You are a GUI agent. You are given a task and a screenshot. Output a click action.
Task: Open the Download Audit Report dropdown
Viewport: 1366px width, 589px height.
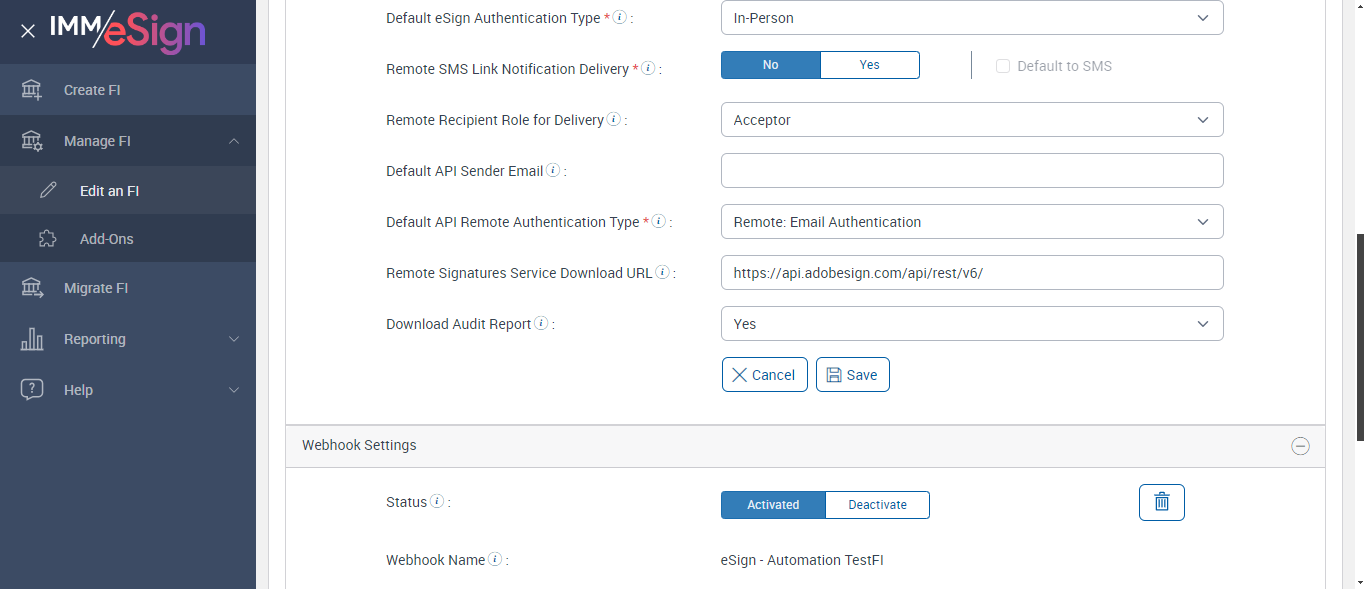coord(971,324)
